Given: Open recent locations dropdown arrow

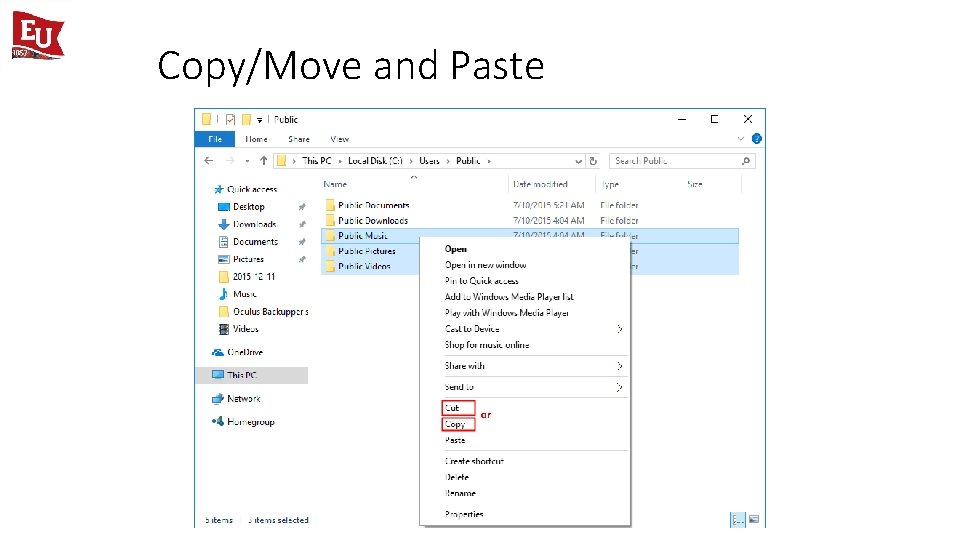Looking at the screenshot, I should pyautogui.click(x=247, y=161).
